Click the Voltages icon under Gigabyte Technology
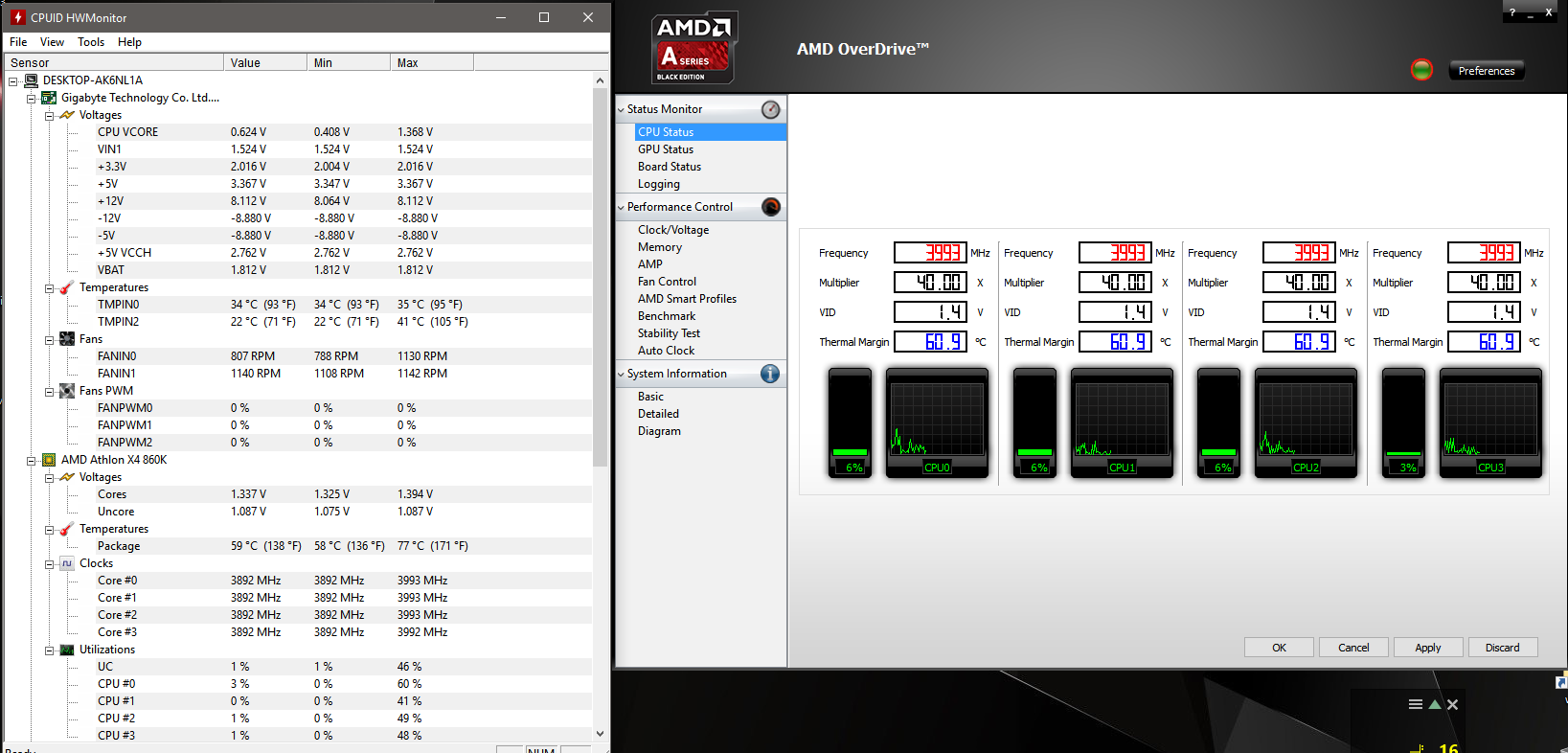The height and width of the screenshot is (753, 1568). click(67, 115)
